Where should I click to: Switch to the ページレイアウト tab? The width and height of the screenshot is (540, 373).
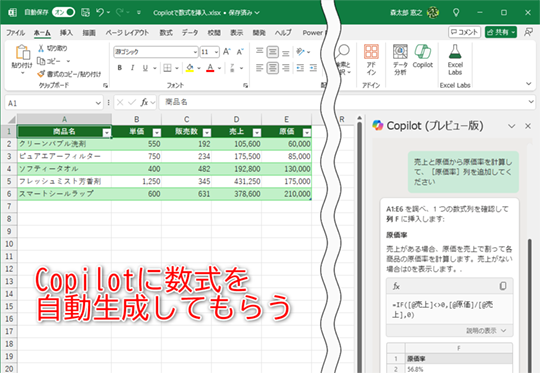coord(127,33)
